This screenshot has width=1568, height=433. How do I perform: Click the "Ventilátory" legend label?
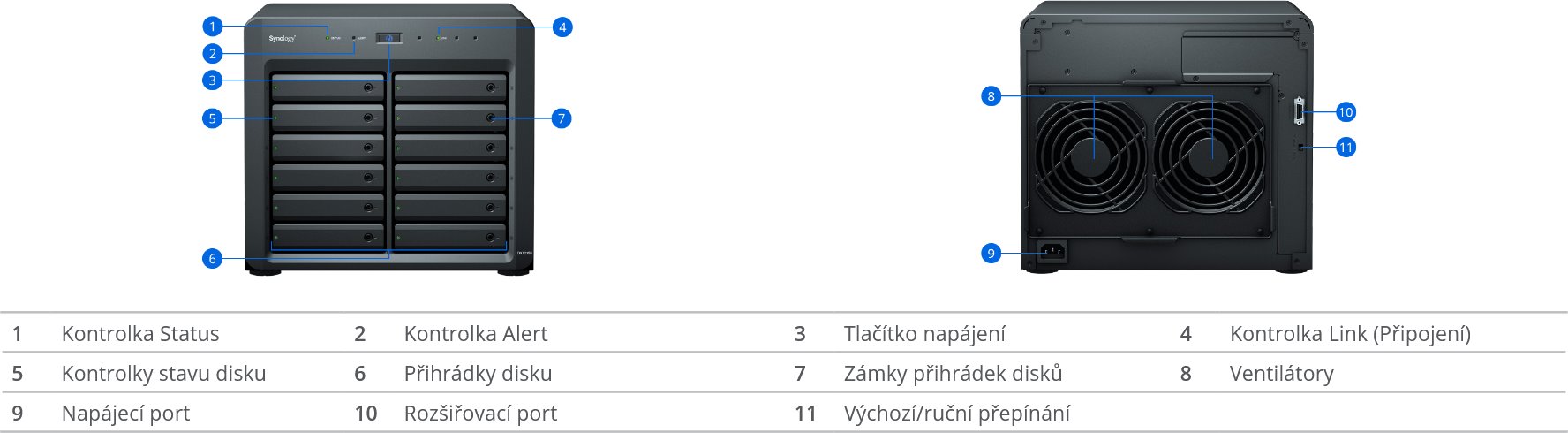(1281, 374)
